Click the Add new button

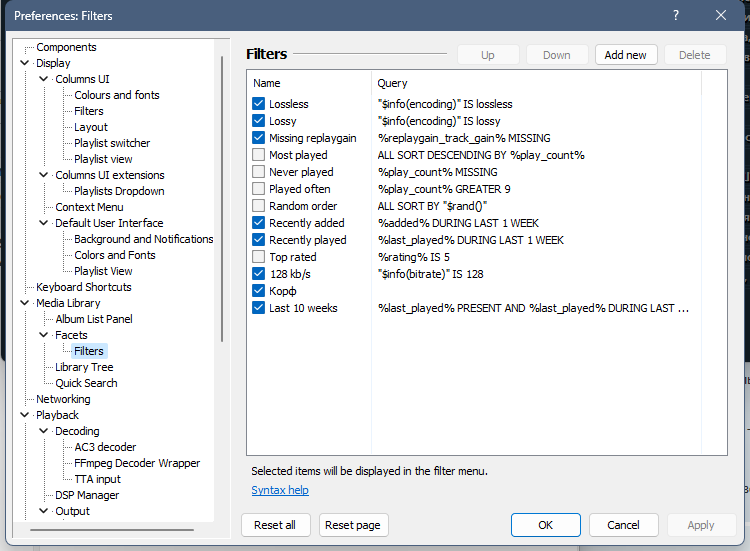tap(625, 55)
